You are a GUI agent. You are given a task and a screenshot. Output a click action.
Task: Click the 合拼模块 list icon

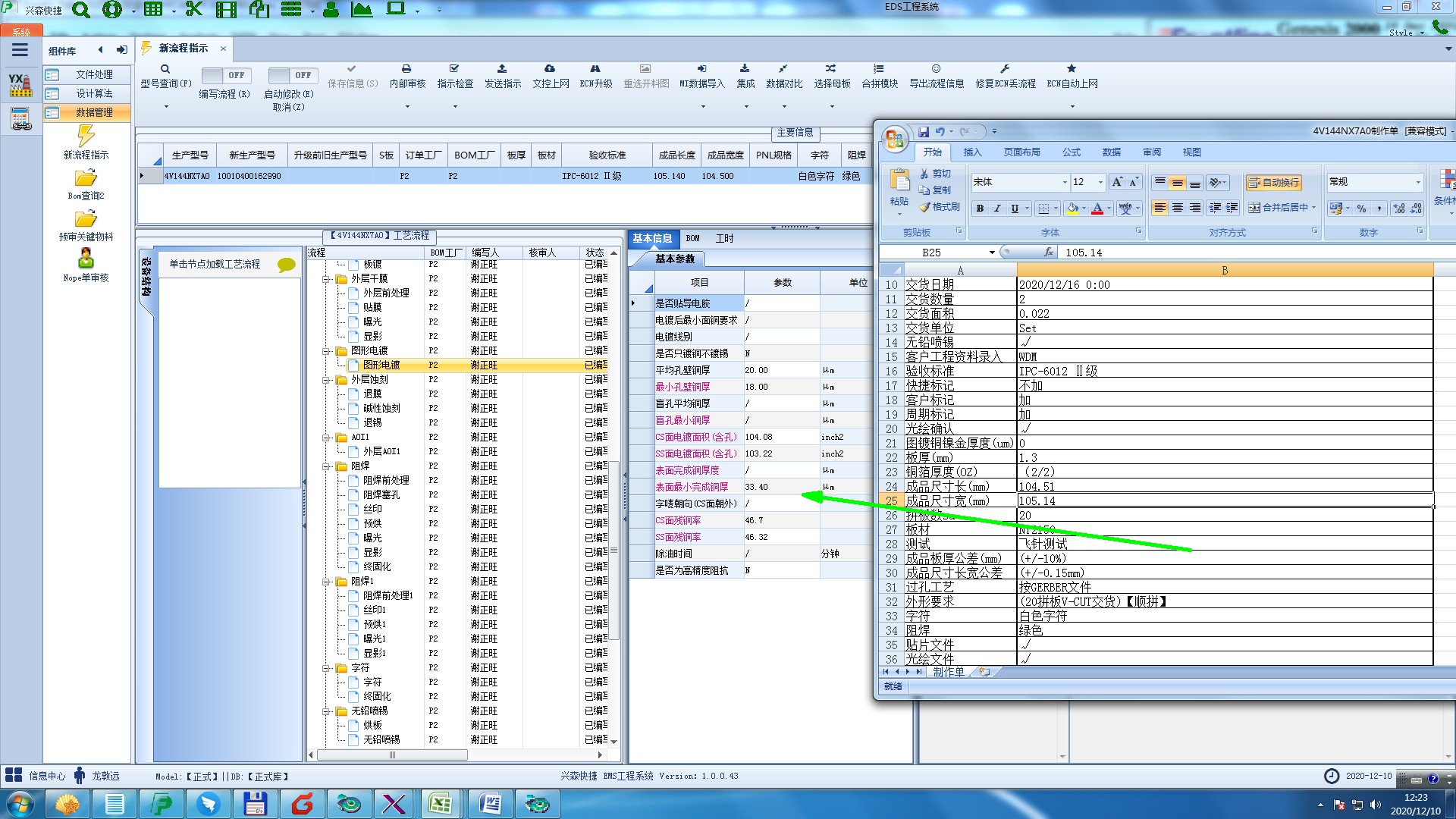pos(878,69)
